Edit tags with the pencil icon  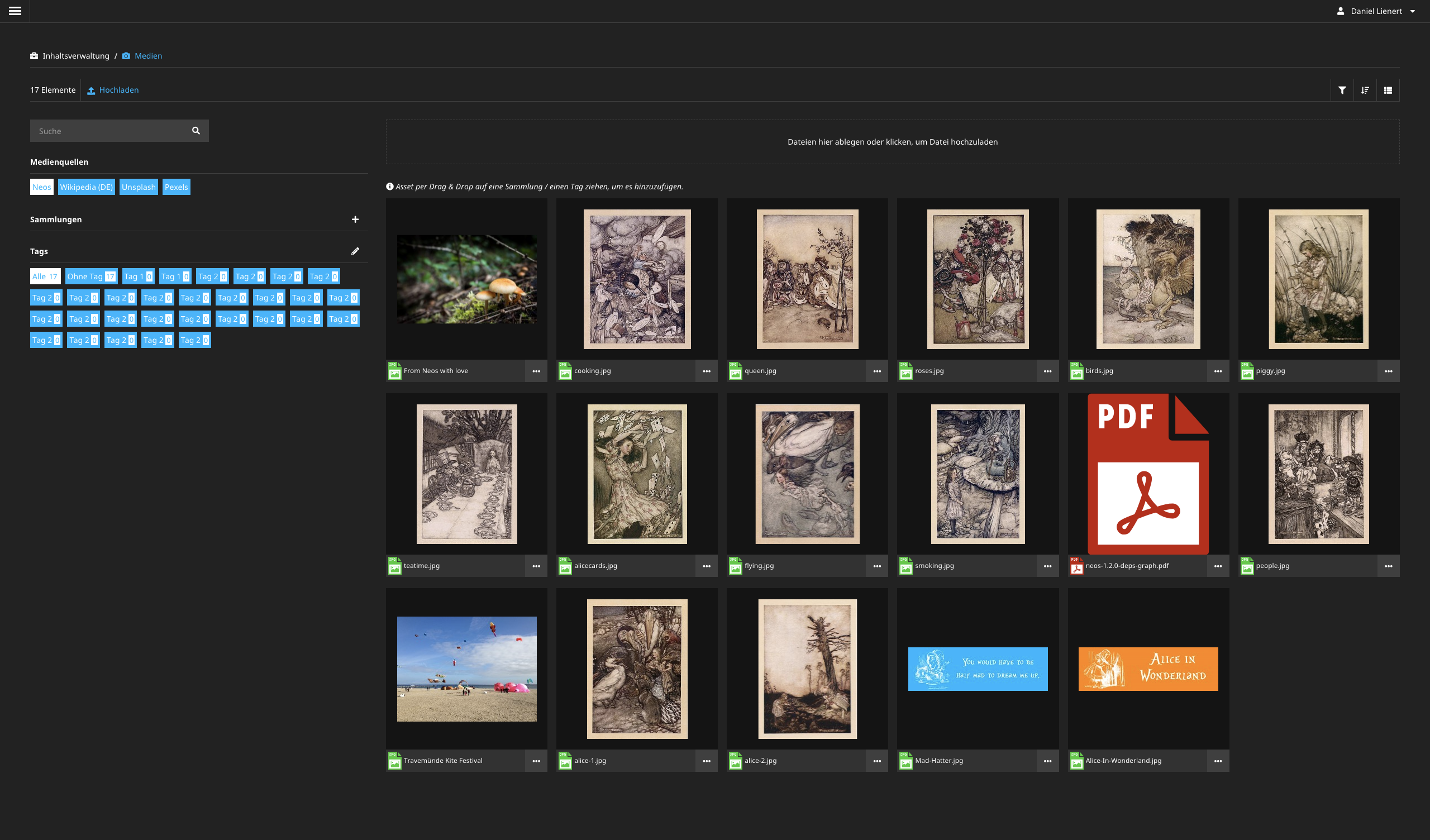(x=355, y=251)
